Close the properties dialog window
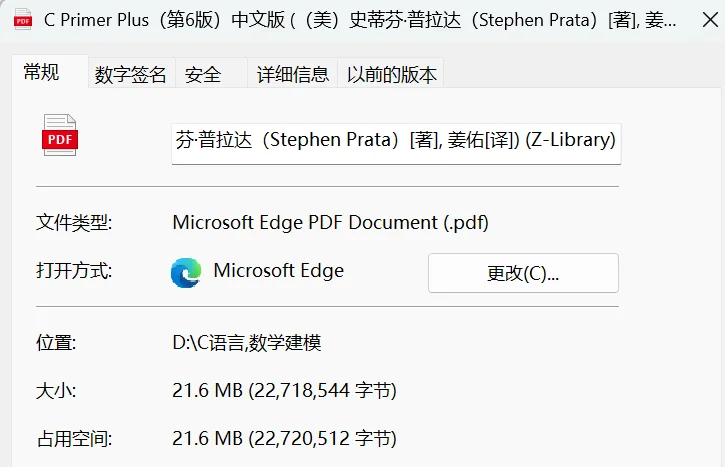This screenshot has width=725, height=467. (x=710, y=20)
